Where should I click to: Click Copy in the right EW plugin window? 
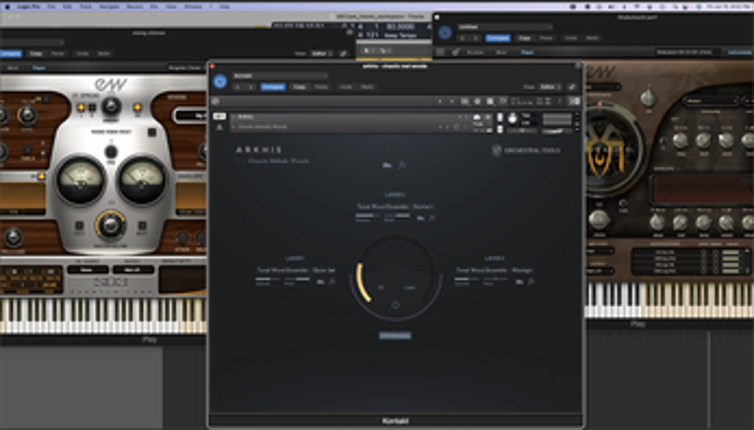click(x=524, y=38)
